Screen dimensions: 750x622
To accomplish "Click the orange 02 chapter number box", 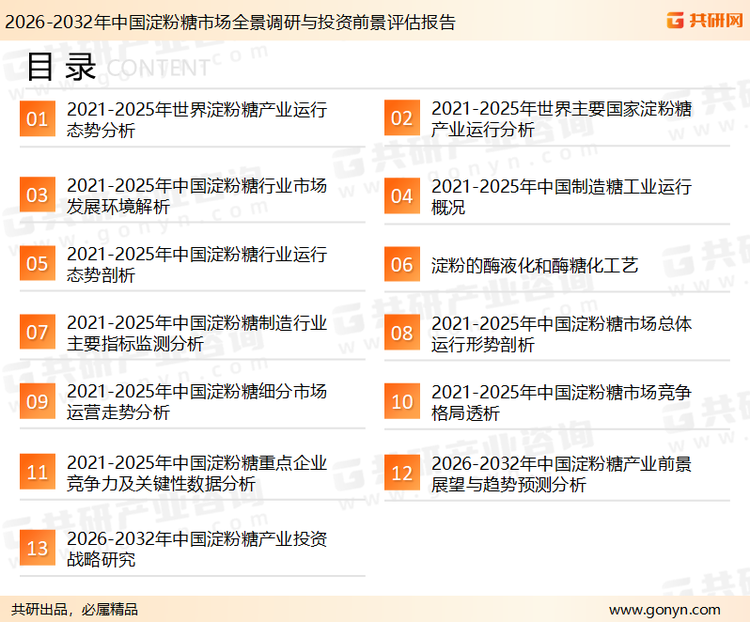I will (402, 118).
